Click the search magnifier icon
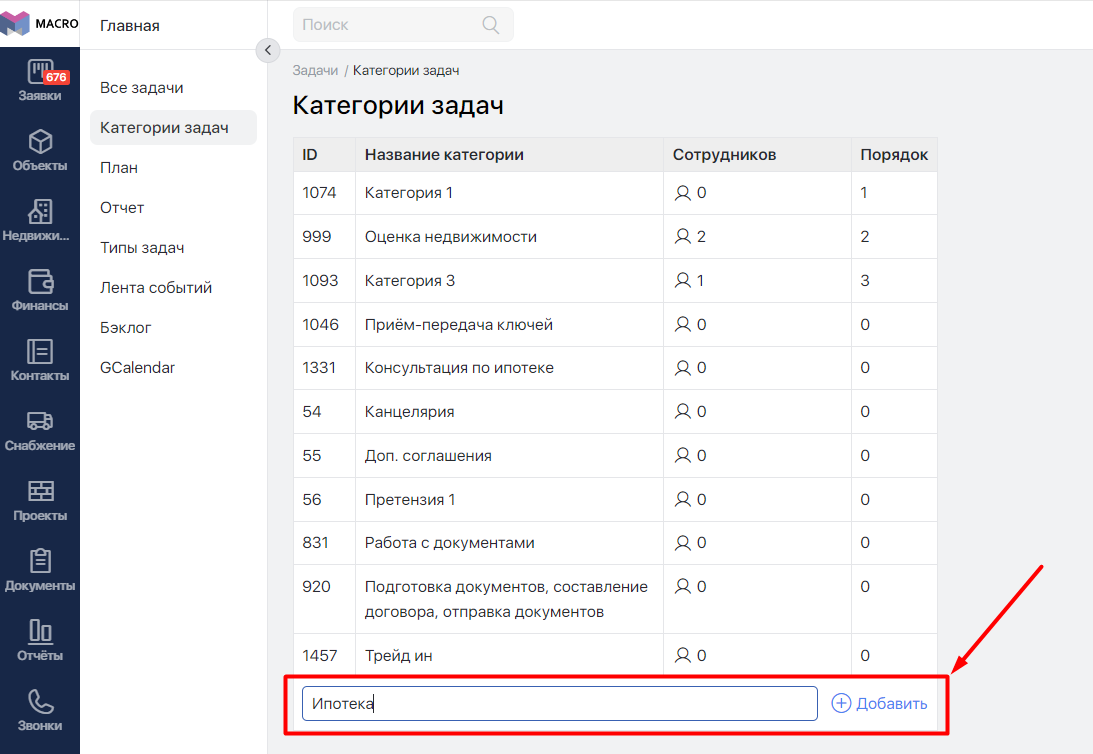 click(x=491, y=25)
